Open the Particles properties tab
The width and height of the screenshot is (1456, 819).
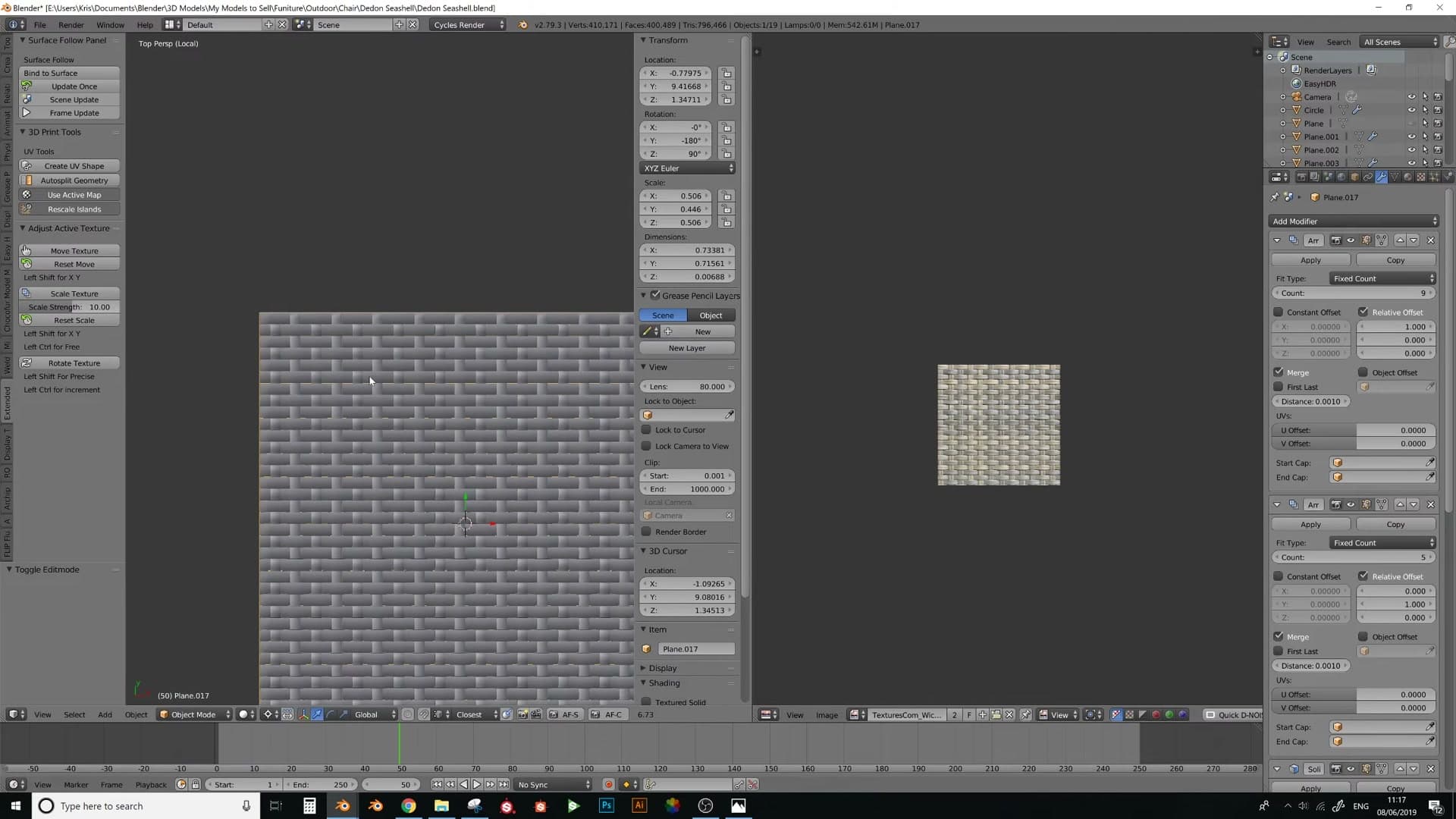click(1434, 177)
